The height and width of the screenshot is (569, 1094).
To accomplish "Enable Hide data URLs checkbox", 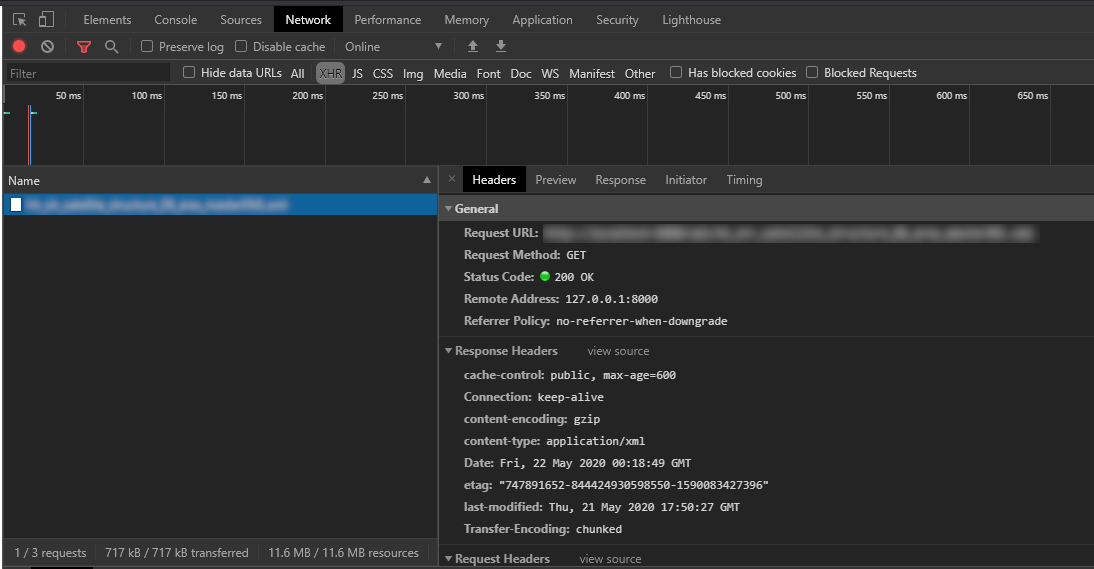I will pos(189,73).
